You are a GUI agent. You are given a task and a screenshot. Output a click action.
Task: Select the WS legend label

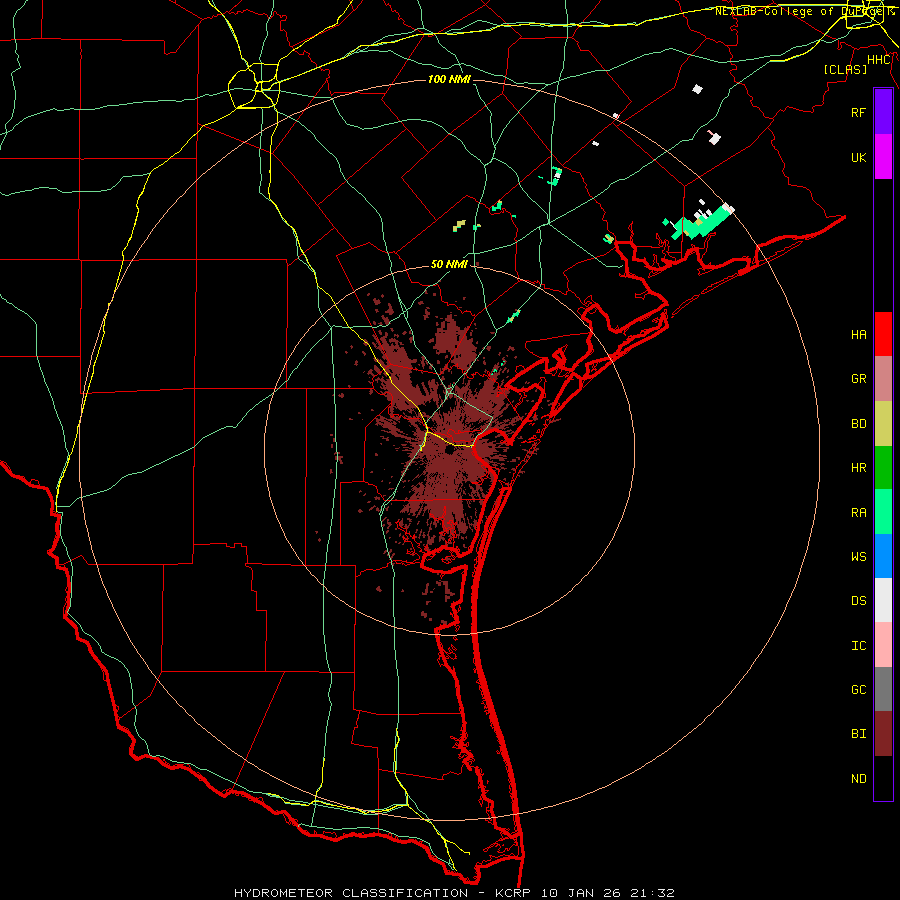pos(859,557)
